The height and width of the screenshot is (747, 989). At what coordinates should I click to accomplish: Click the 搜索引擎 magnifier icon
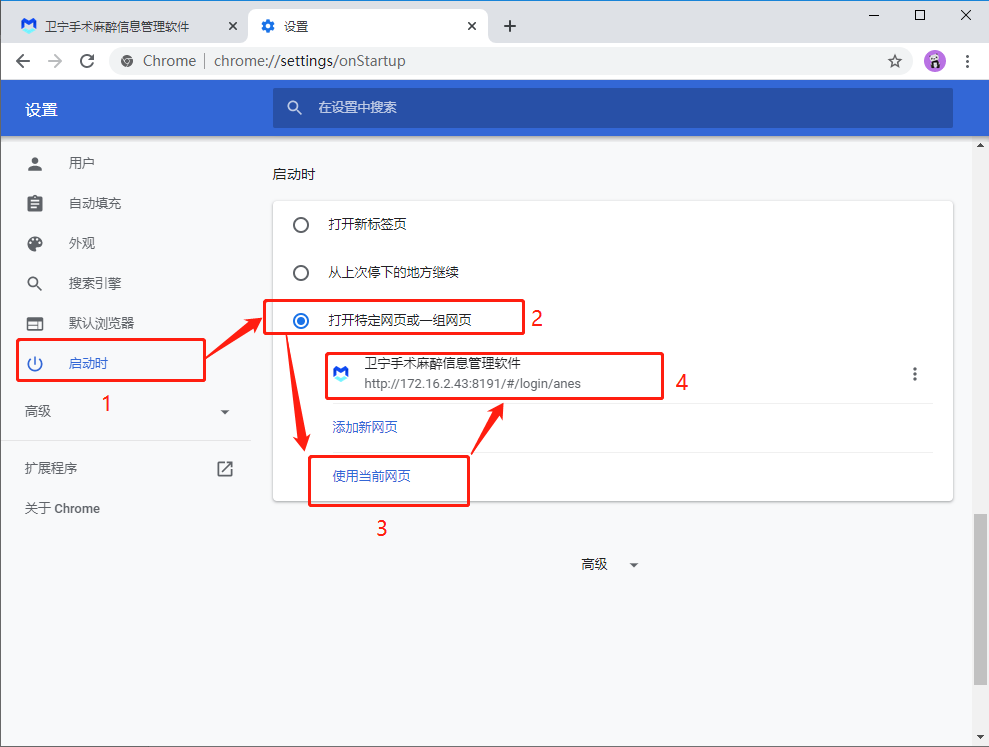tap(35, 284)
